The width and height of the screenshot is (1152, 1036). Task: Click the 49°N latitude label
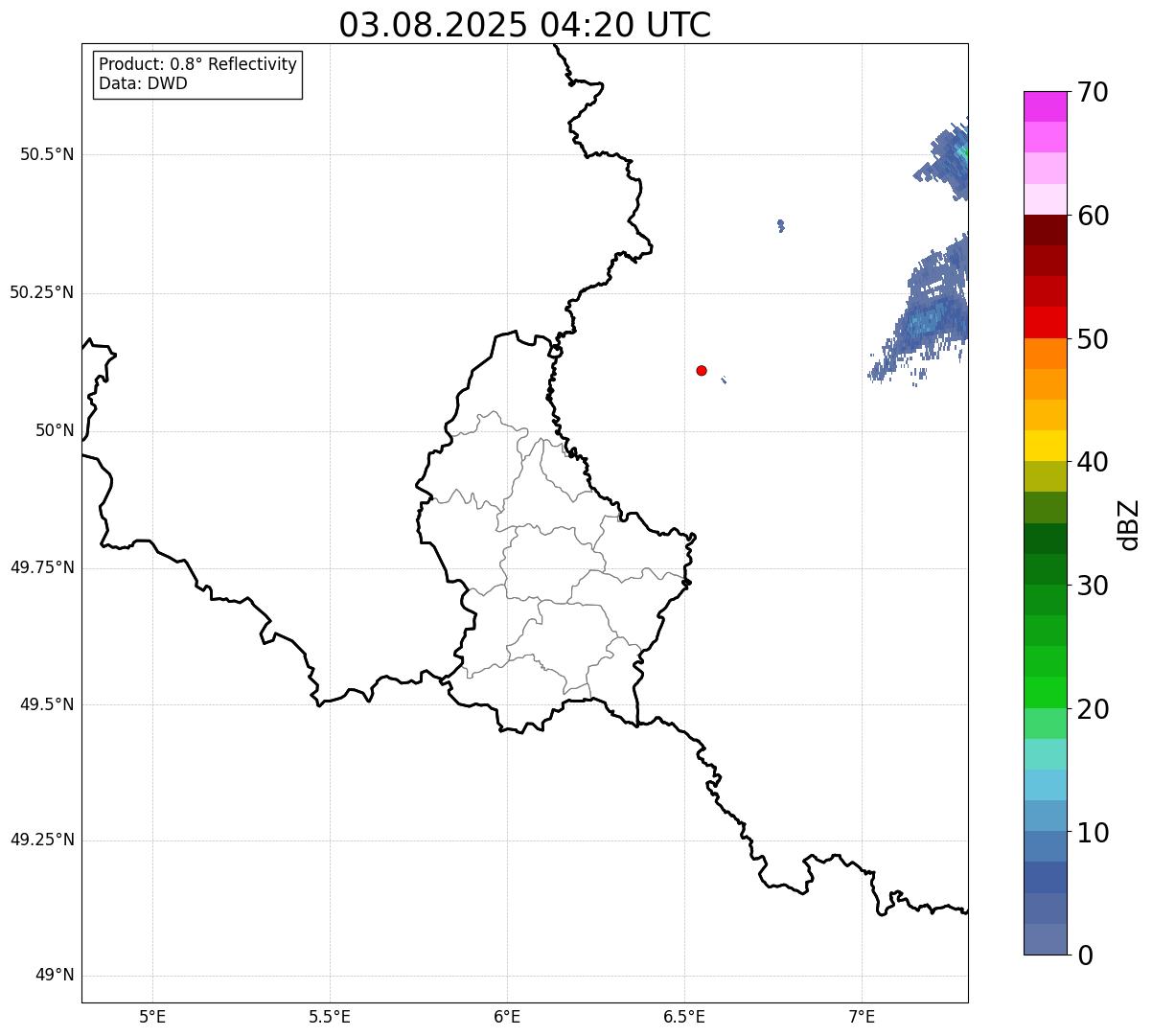pyautogui.click(x=55, y=976)
